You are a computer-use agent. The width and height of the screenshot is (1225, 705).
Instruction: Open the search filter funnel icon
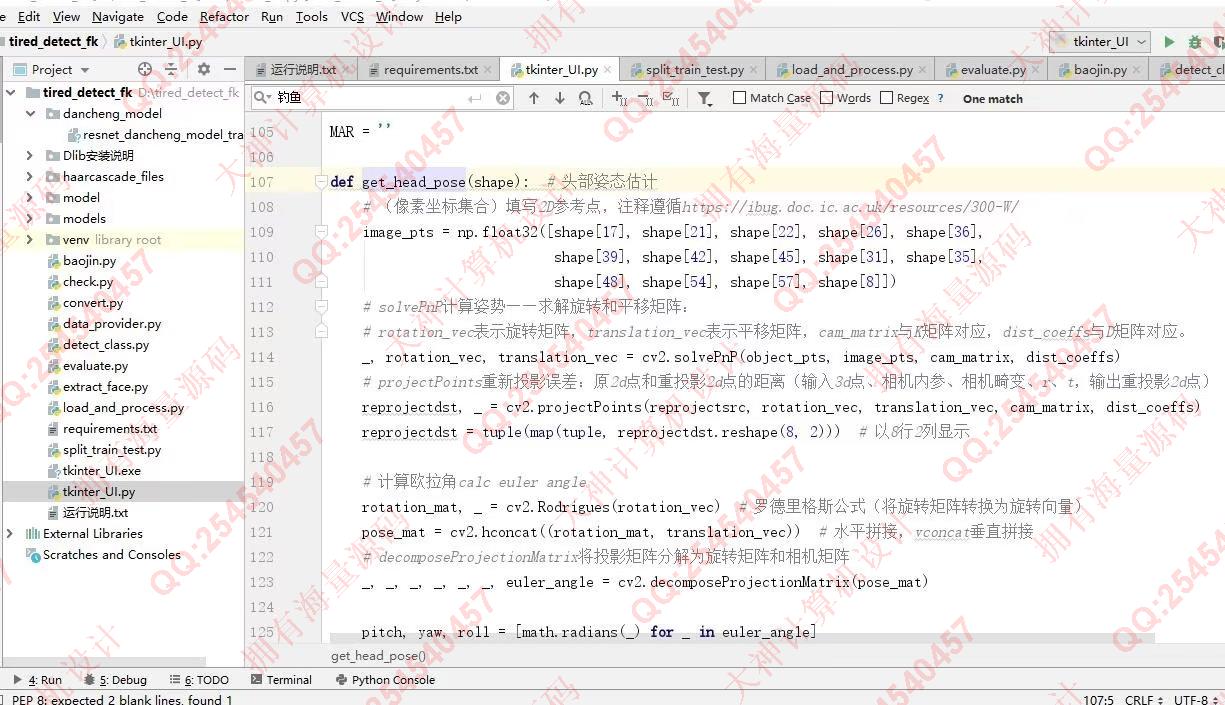click(x=705, y=98)
